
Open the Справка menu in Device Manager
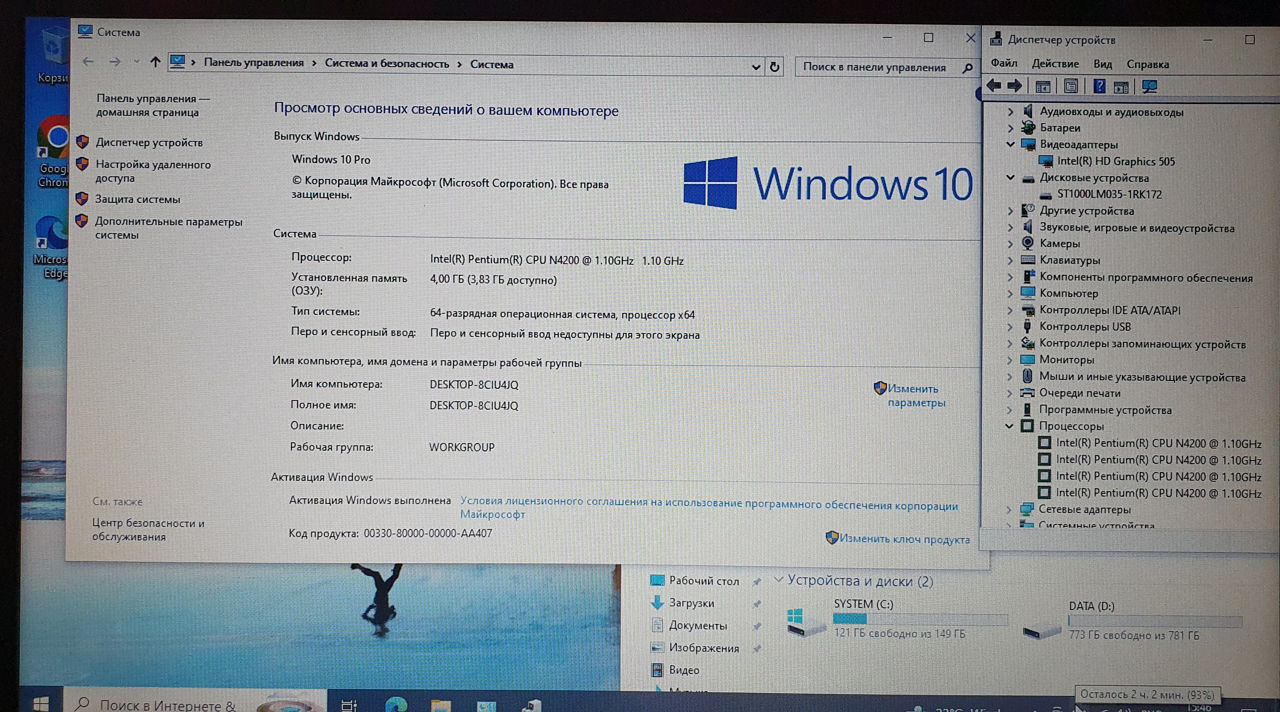click(1147, 64)
